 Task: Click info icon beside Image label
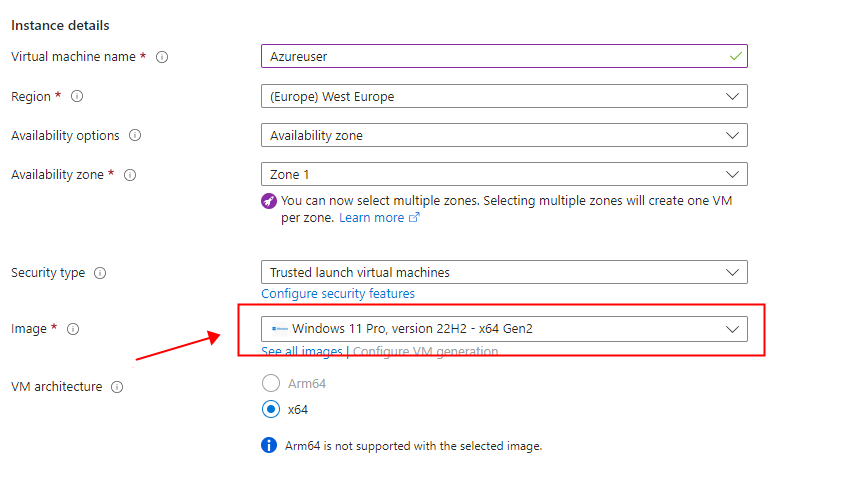pos(73,329)
